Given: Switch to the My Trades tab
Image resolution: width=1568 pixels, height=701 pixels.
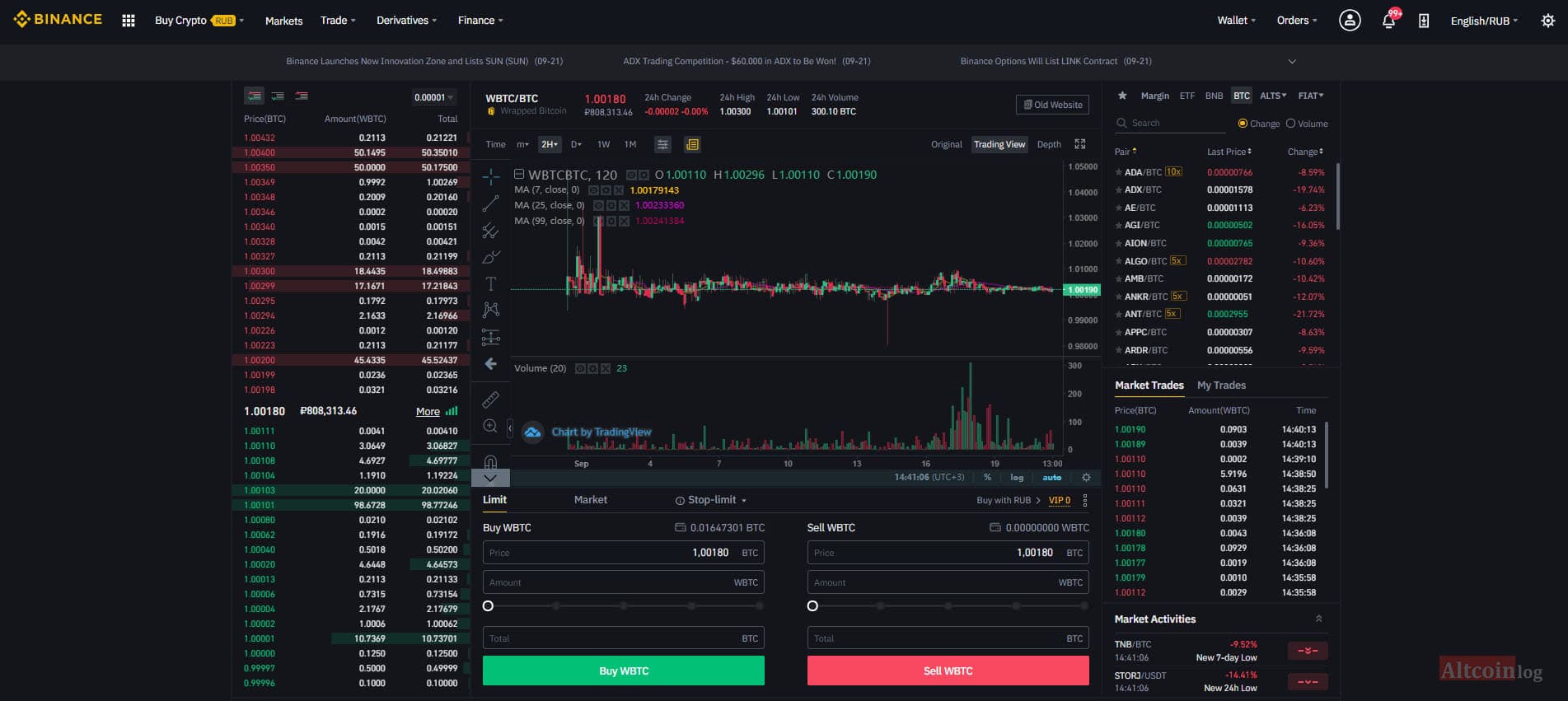Looking at the screenshot, I should [1221, 386].
